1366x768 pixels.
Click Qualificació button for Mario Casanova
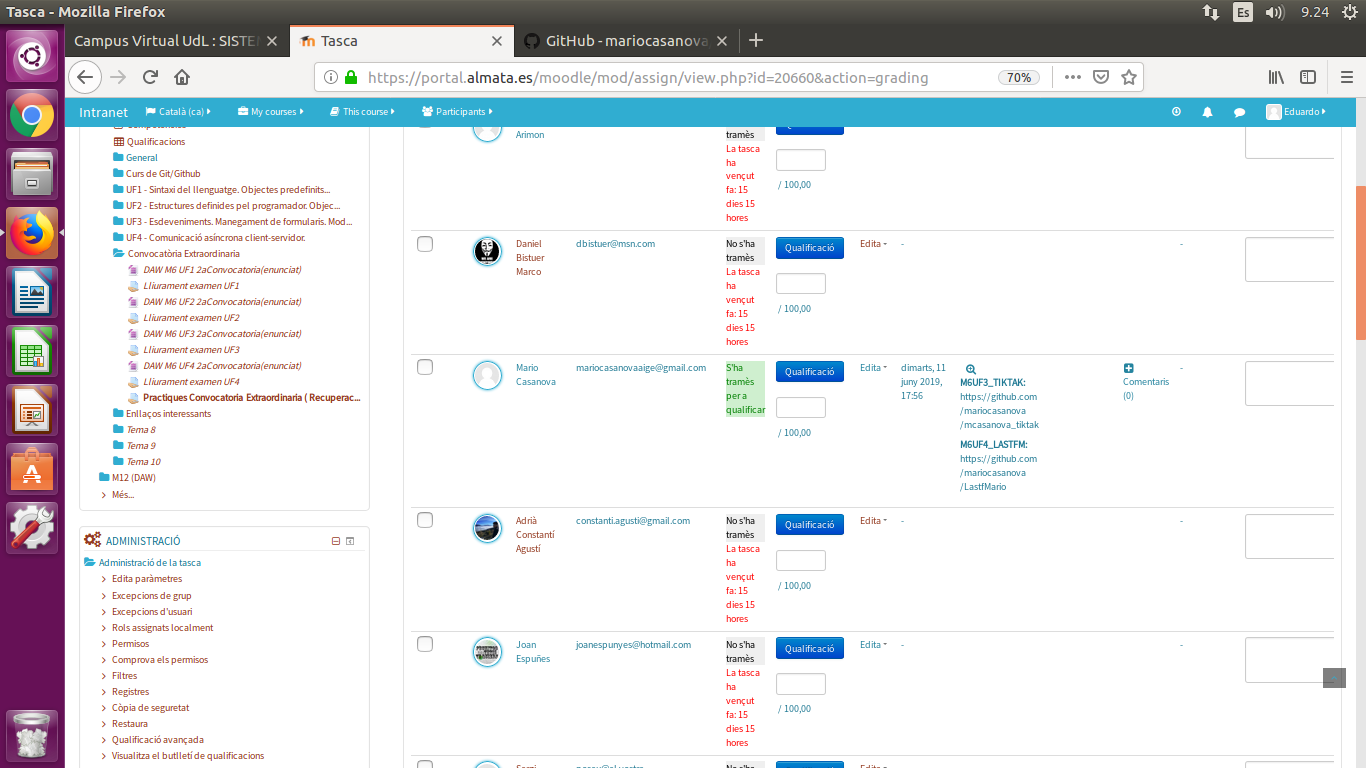tap(809, 372)
